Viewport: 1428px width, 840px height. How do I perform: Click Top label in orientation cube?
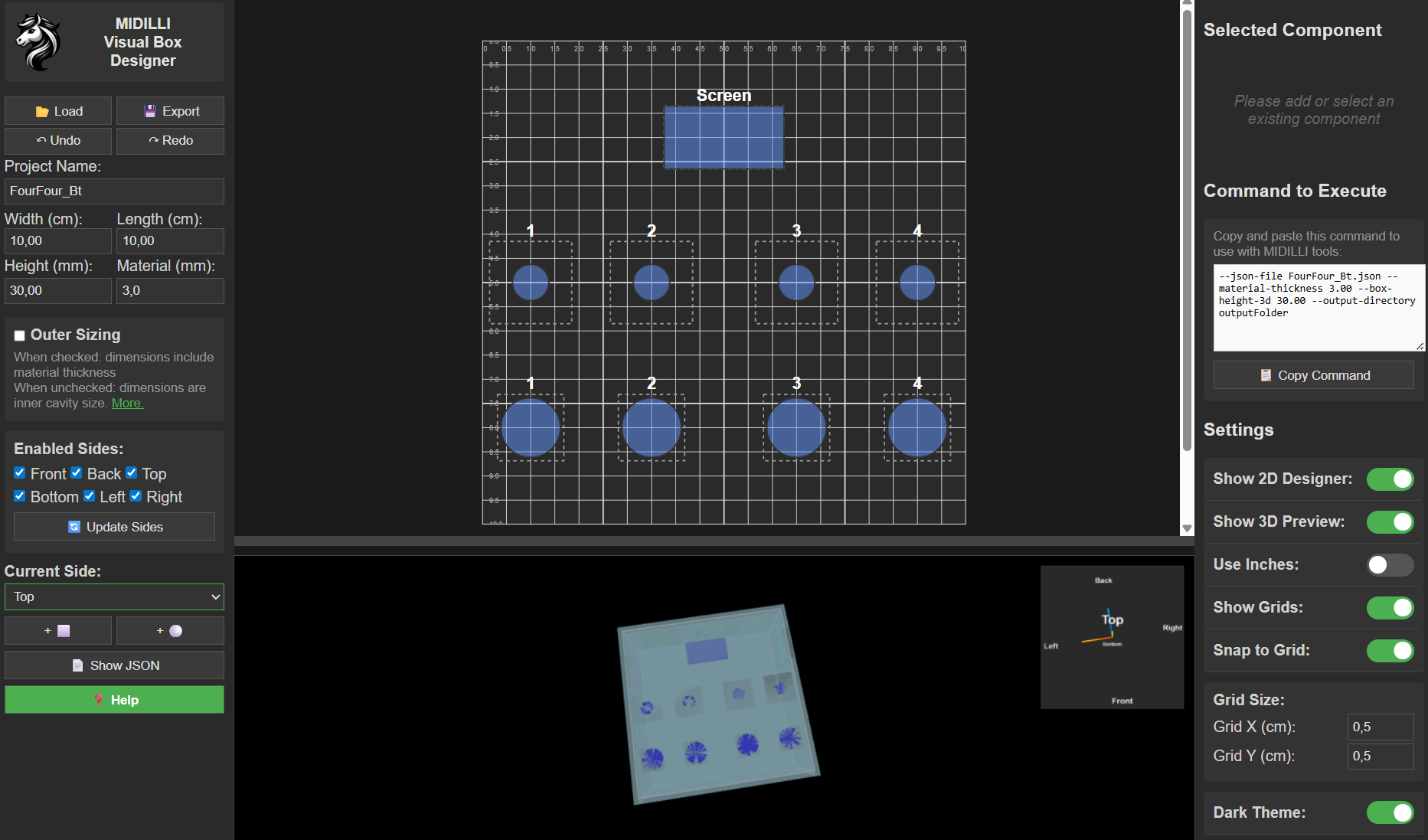(x=1113, y=619)
